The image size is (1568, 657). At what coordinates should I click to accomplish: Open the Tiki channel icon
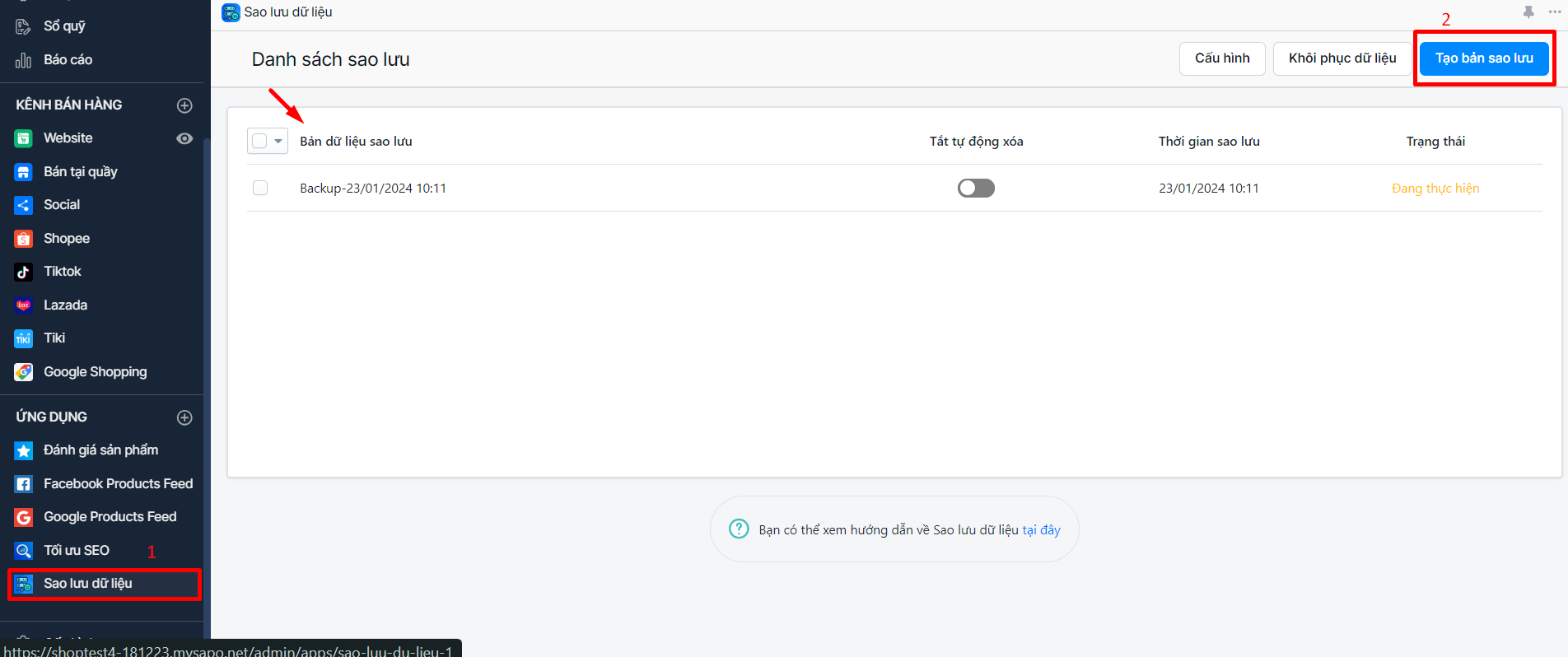23,338
